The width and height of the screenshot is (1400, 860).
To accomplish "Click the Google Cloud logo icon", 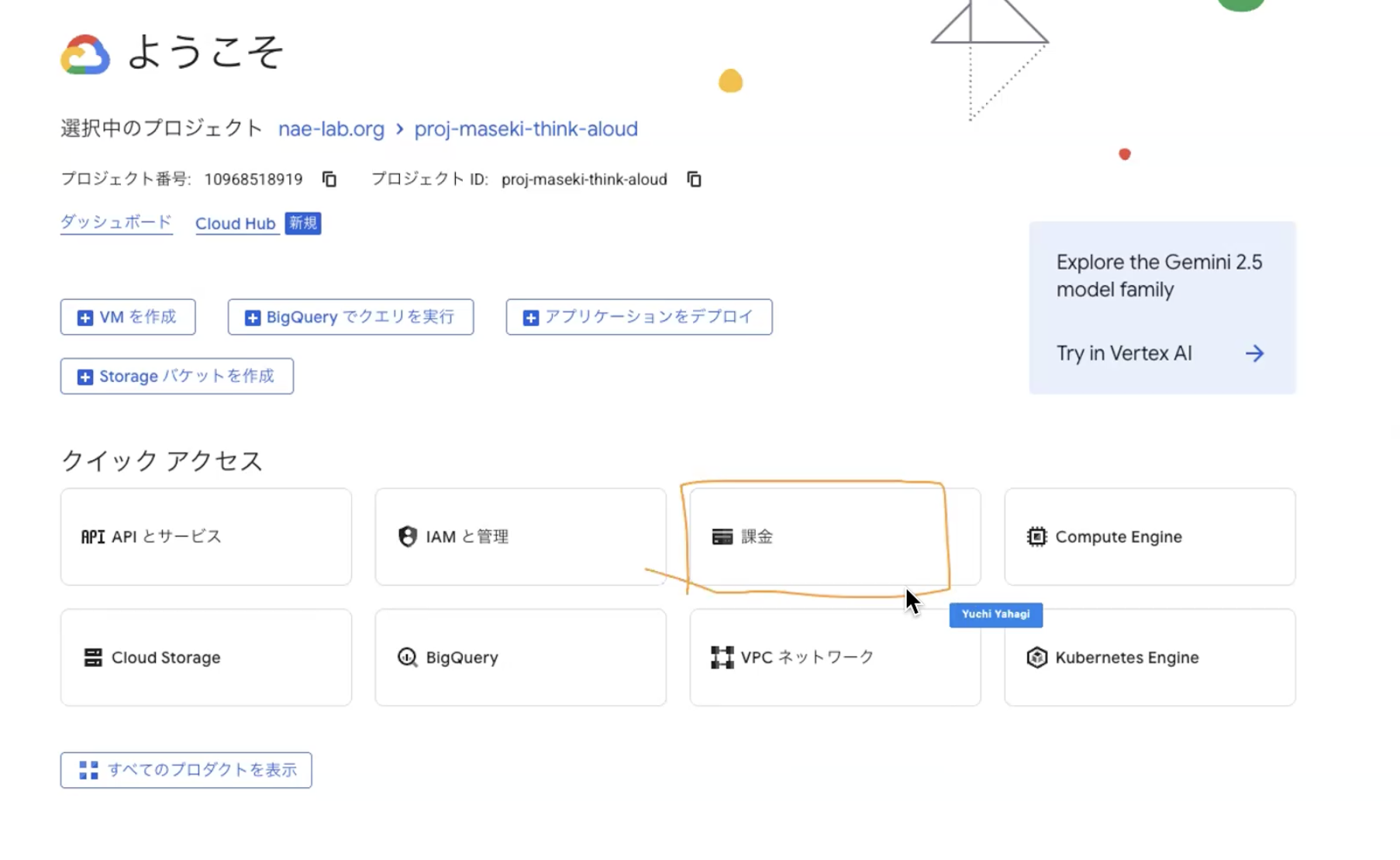I will [85, 54].
